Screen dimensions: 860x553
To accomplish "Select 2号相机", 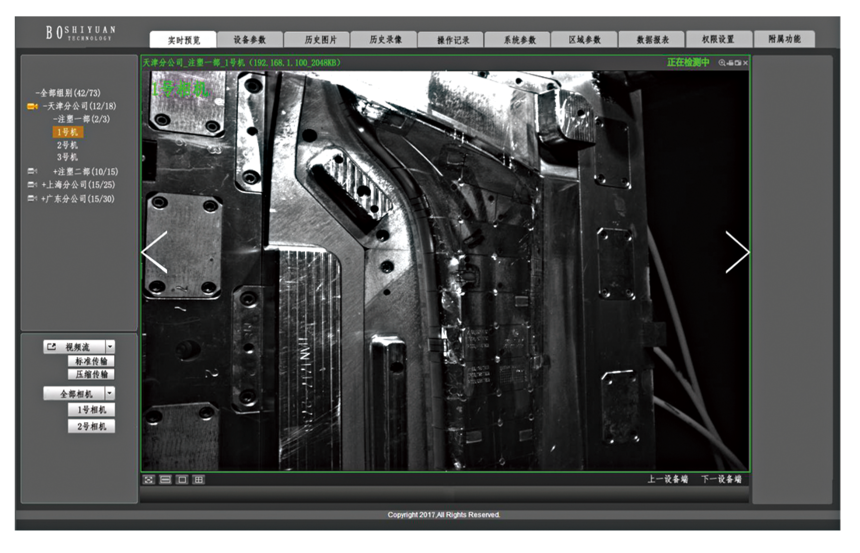I will point(92,426).
